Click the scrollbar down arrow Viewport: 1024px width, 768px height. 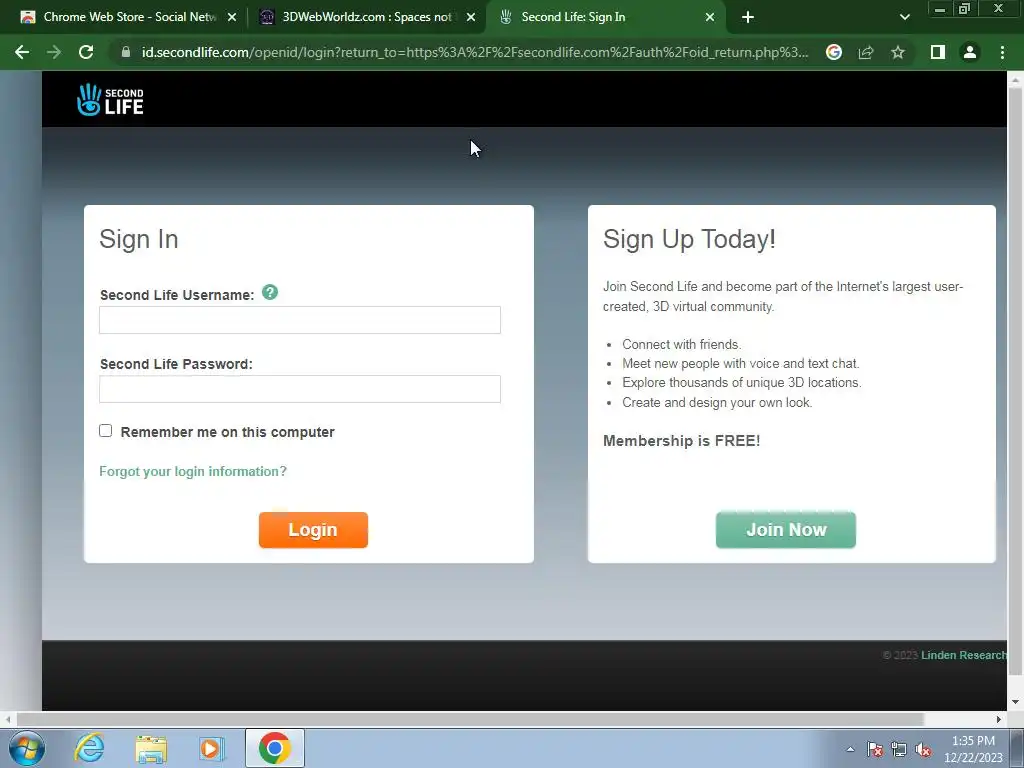(x=1015, y=702)
